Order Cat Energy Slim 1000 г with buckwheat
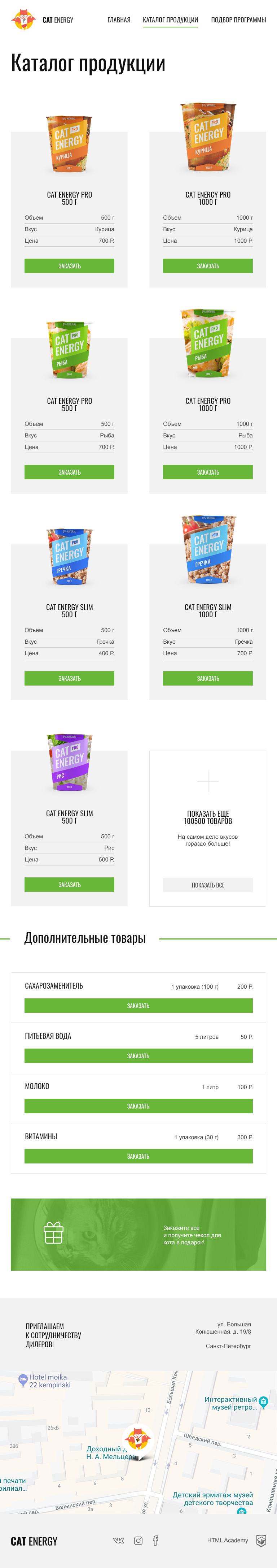 pyautogui.click(x=208, y=678)
